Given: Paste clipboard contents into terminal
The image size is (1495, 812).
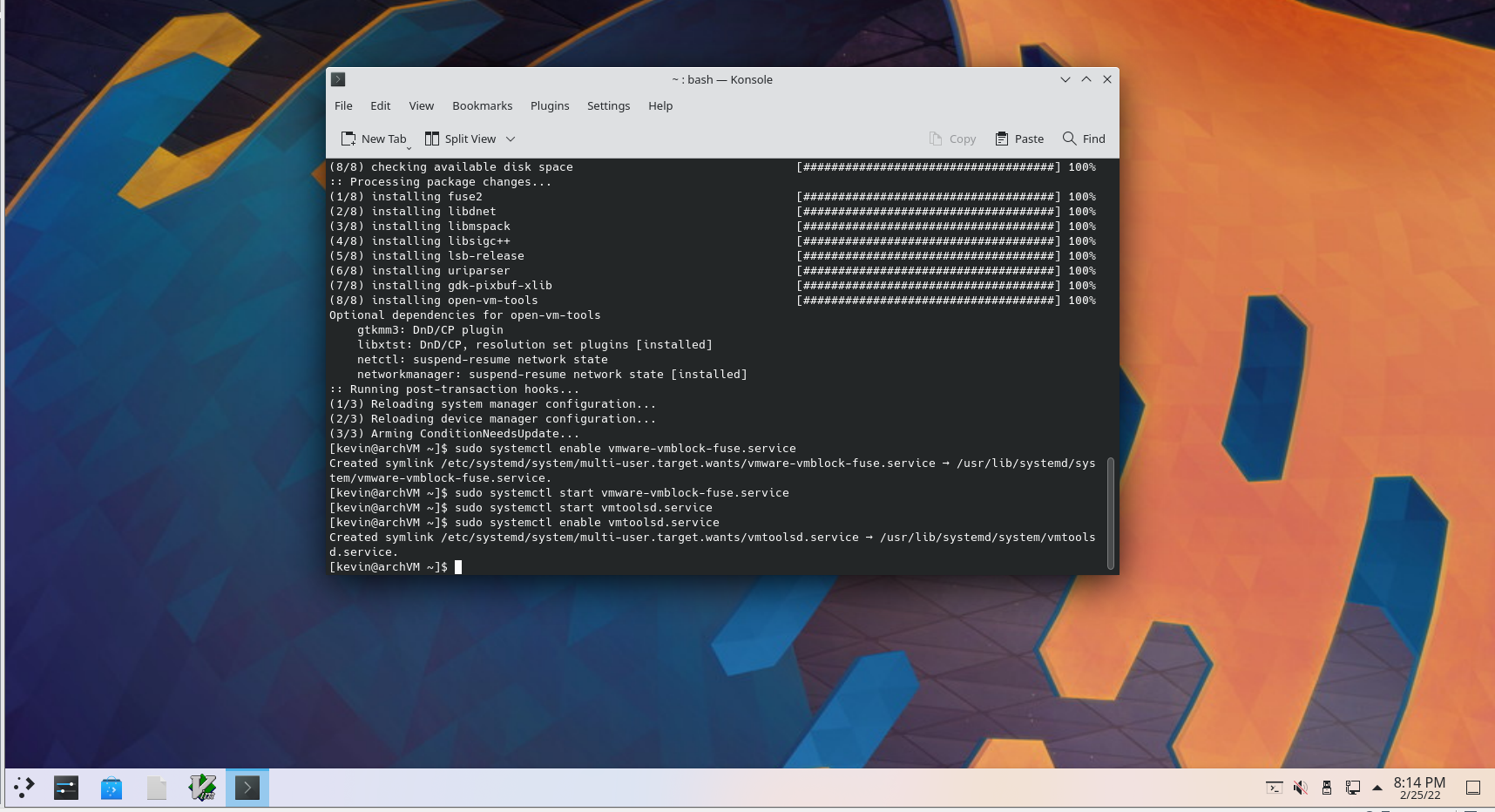Looking at the screenshot, I should pos(1018,139).
